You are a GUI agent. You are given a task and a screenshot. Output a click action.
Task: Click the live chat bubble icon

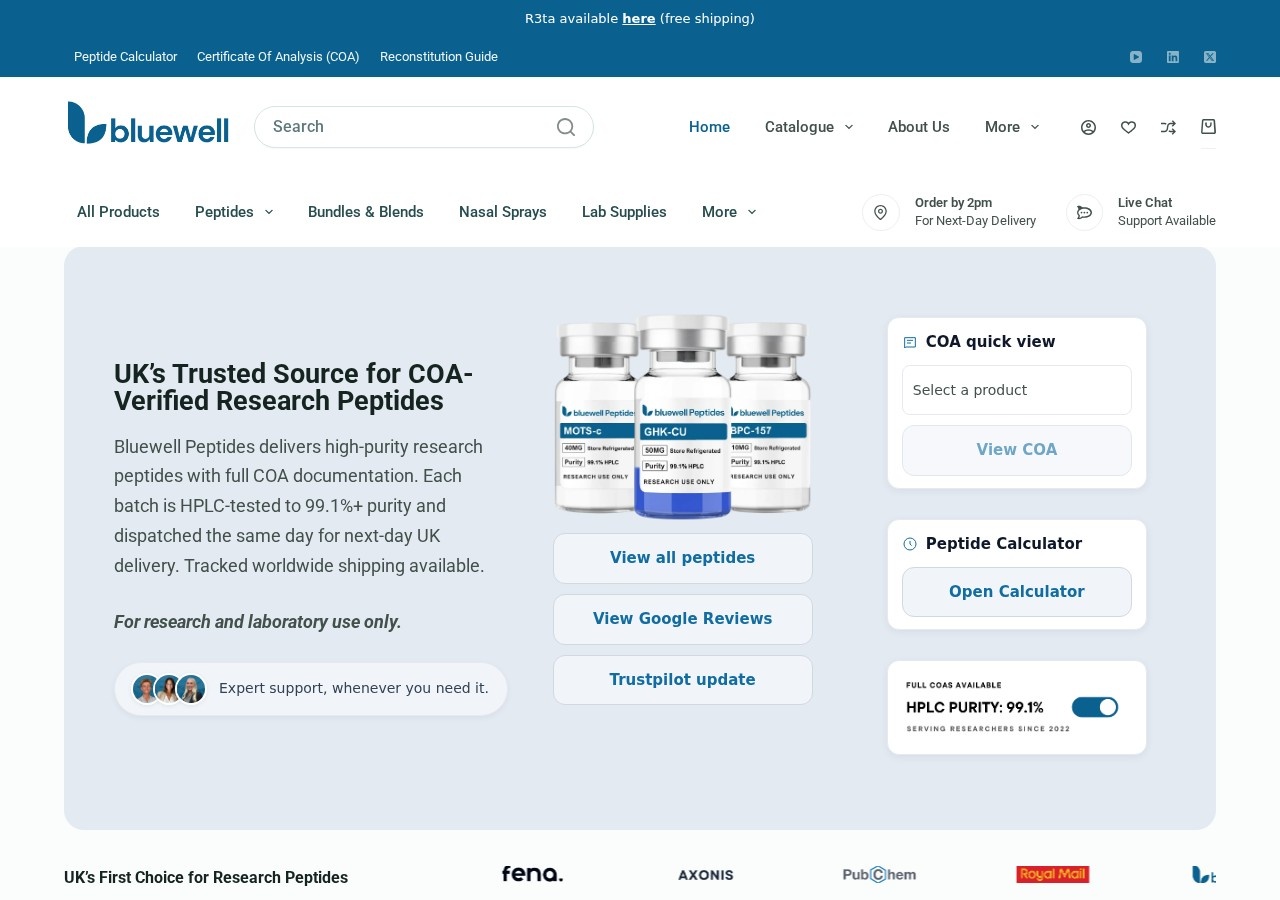1084,212
